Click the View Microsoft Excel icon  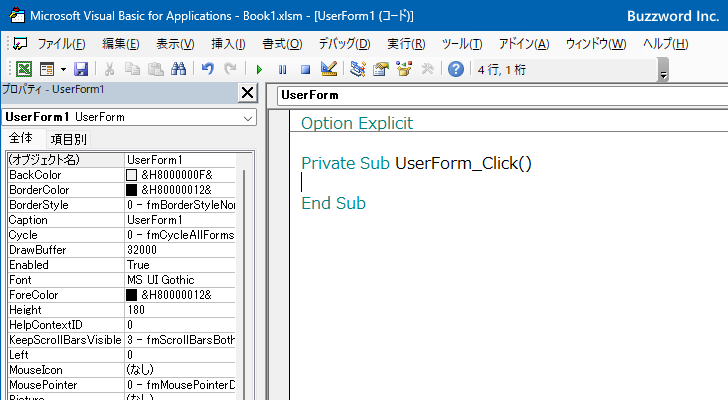coord(24,69)
